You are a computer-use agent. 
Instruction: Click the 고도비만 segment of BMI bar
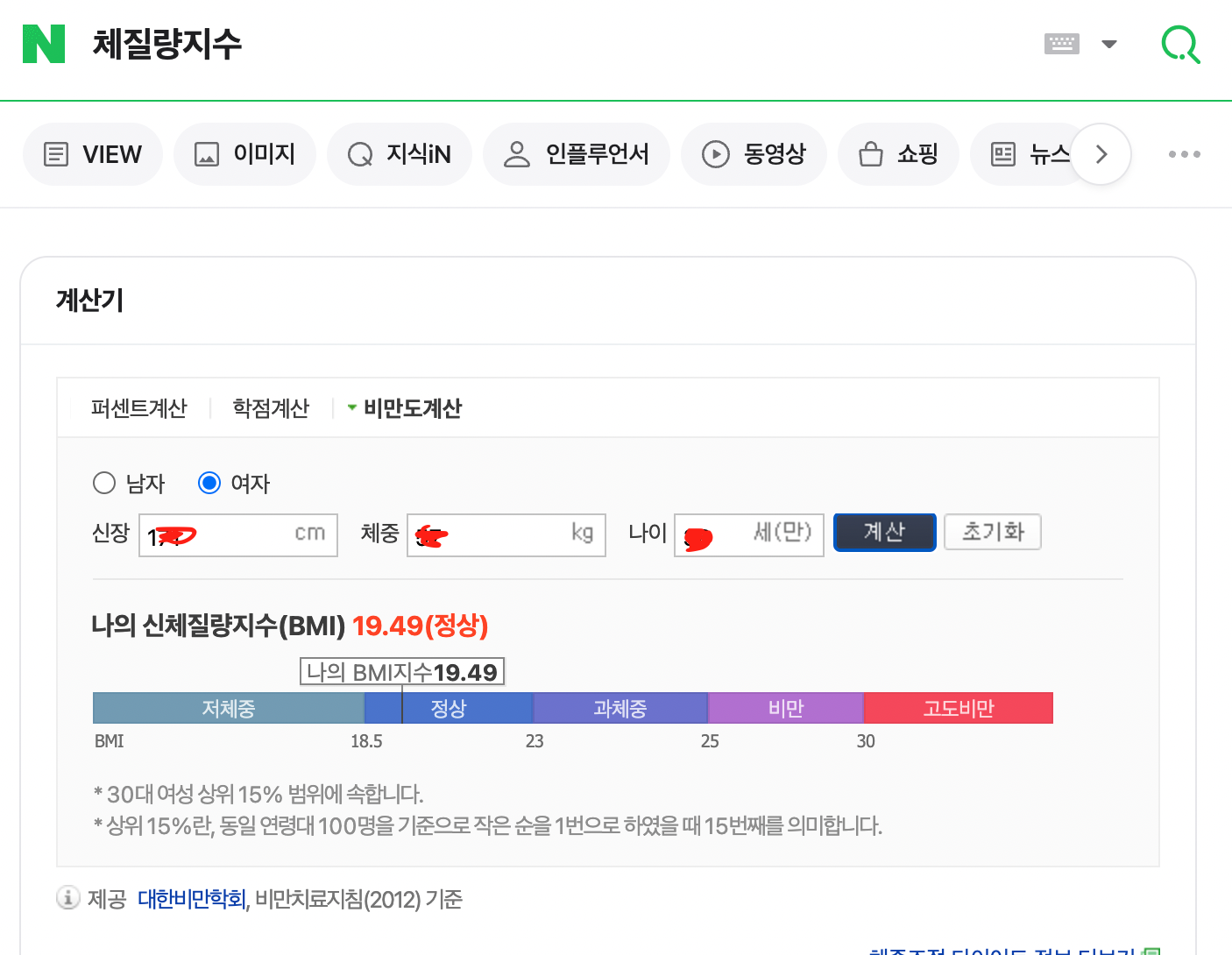[x=959, y=708]
